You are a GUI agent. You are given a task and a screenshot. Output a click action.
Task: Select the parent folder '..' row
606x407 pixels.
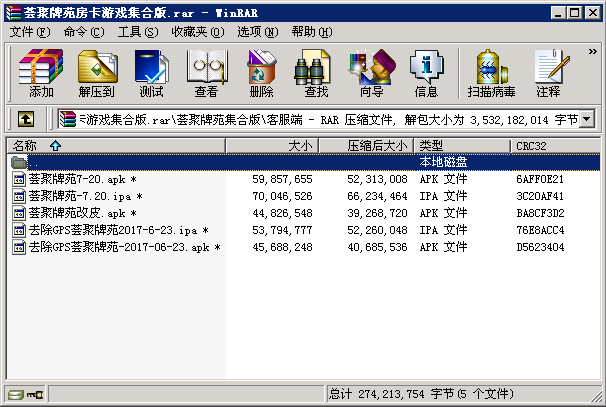coord(35,162)
